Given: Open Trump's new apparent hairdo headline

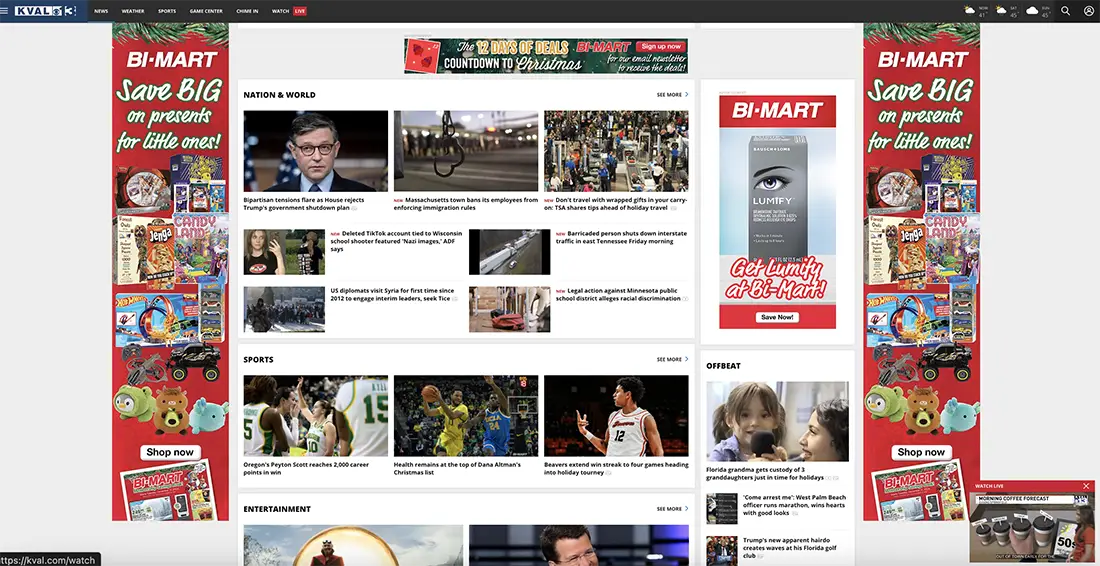Looking at the screenshot, I should click(x=793, y=548).
